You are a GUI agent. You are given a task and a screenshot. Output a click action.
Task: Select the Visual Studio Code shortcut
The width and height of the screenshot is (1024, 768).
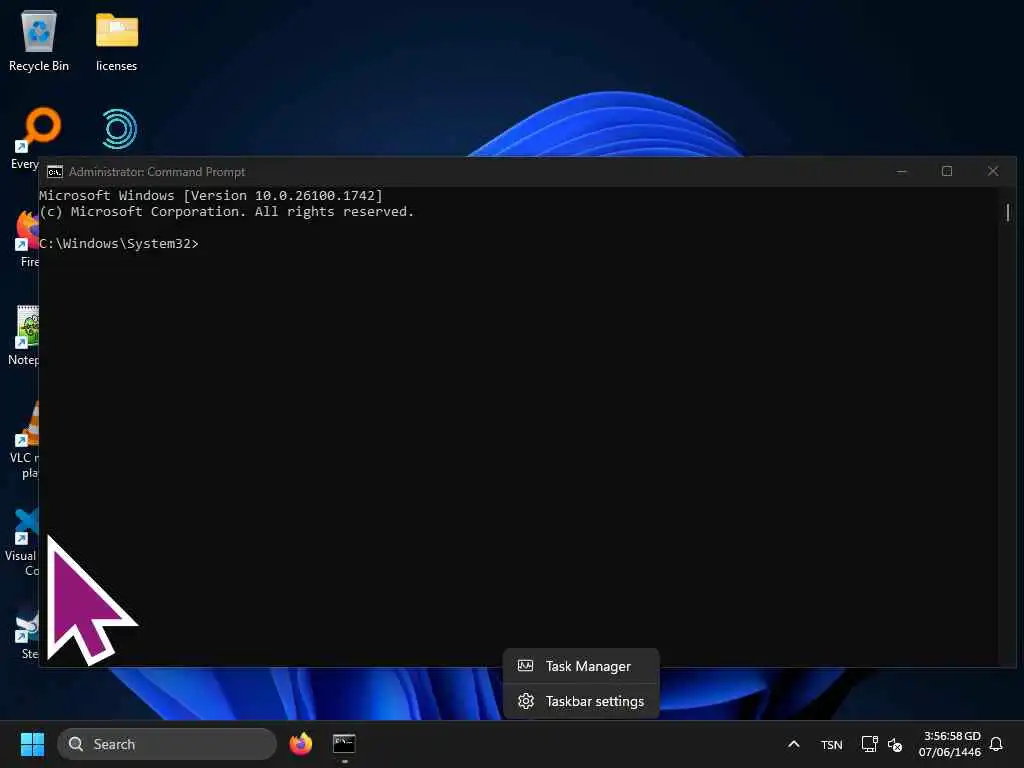click(x=24, y=542)
